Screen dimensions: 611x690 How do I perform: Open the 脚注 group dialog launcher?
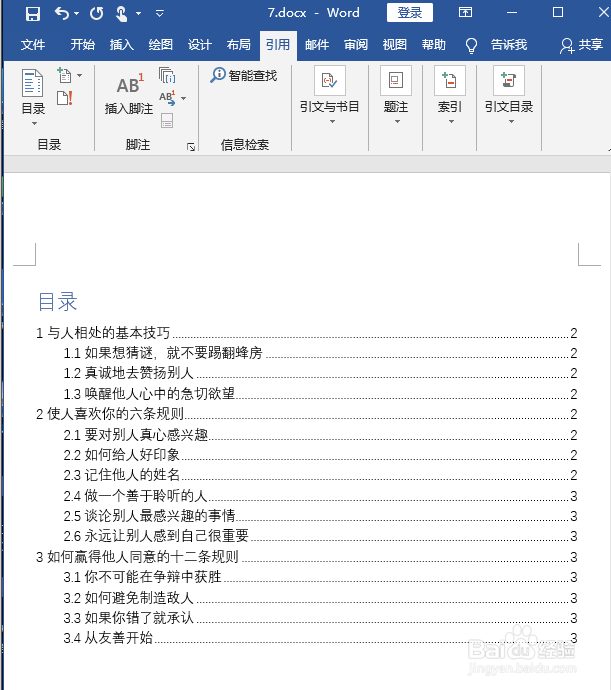(191, 147)
